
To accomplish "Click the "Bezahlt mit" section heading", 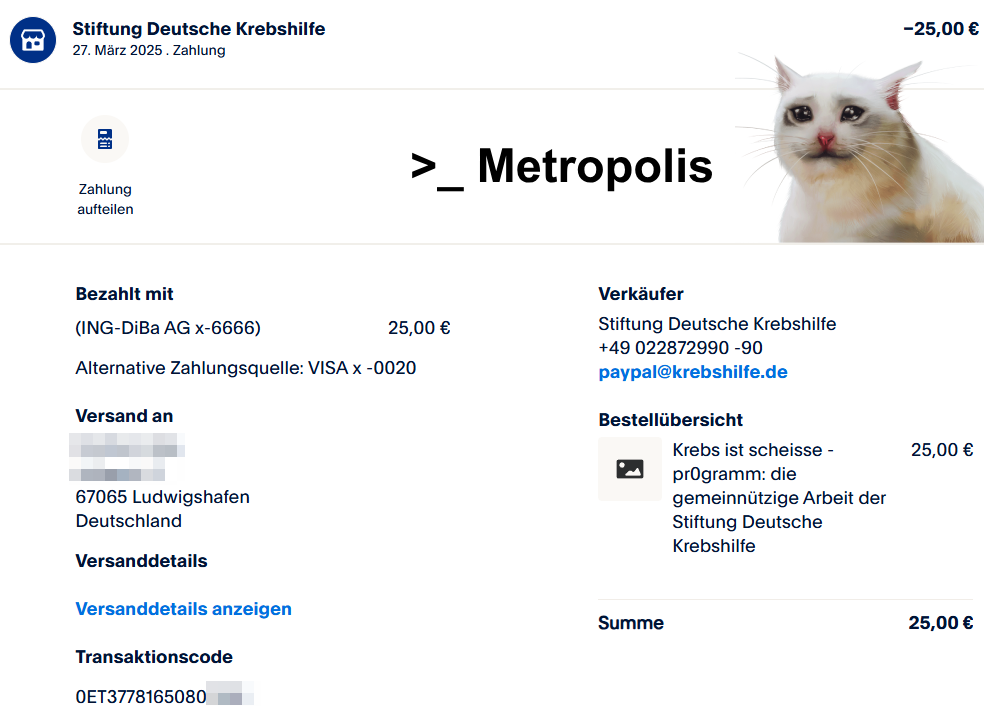I will (x=125, y=294).
